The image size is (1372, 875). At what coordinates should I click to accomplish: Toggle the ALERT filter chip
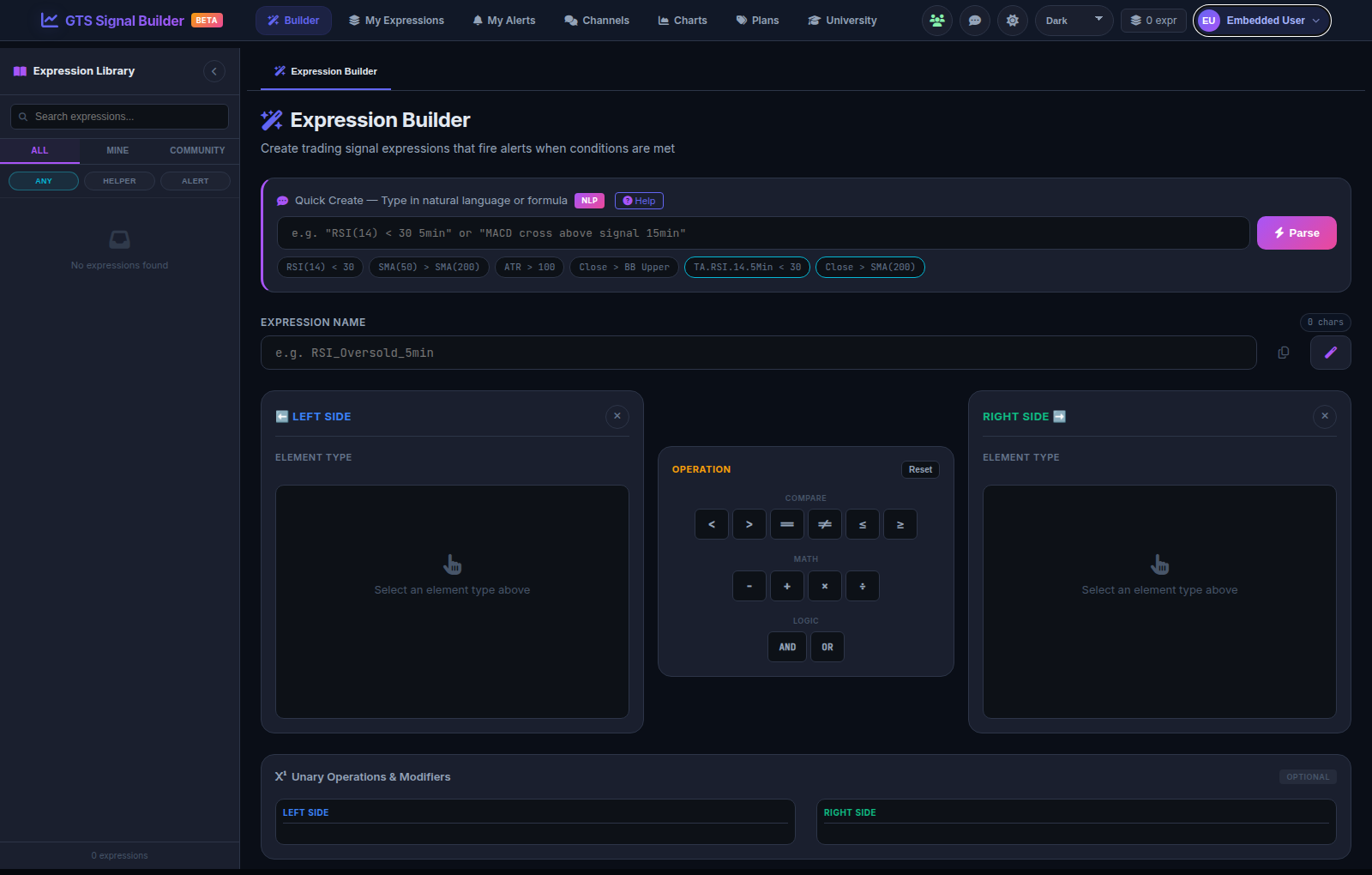tap(196, 181)
